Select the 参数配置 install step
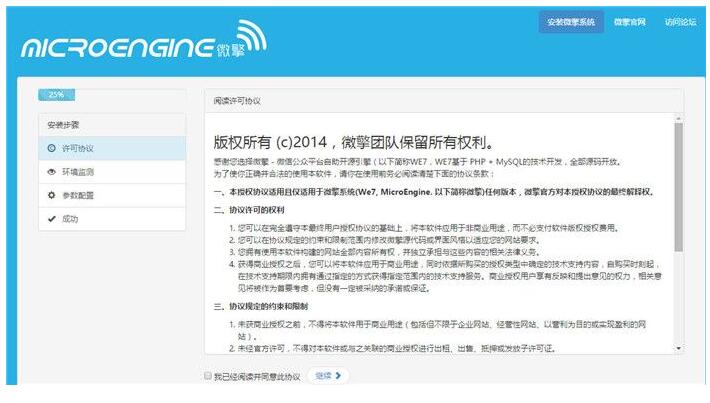 [112, 196]
